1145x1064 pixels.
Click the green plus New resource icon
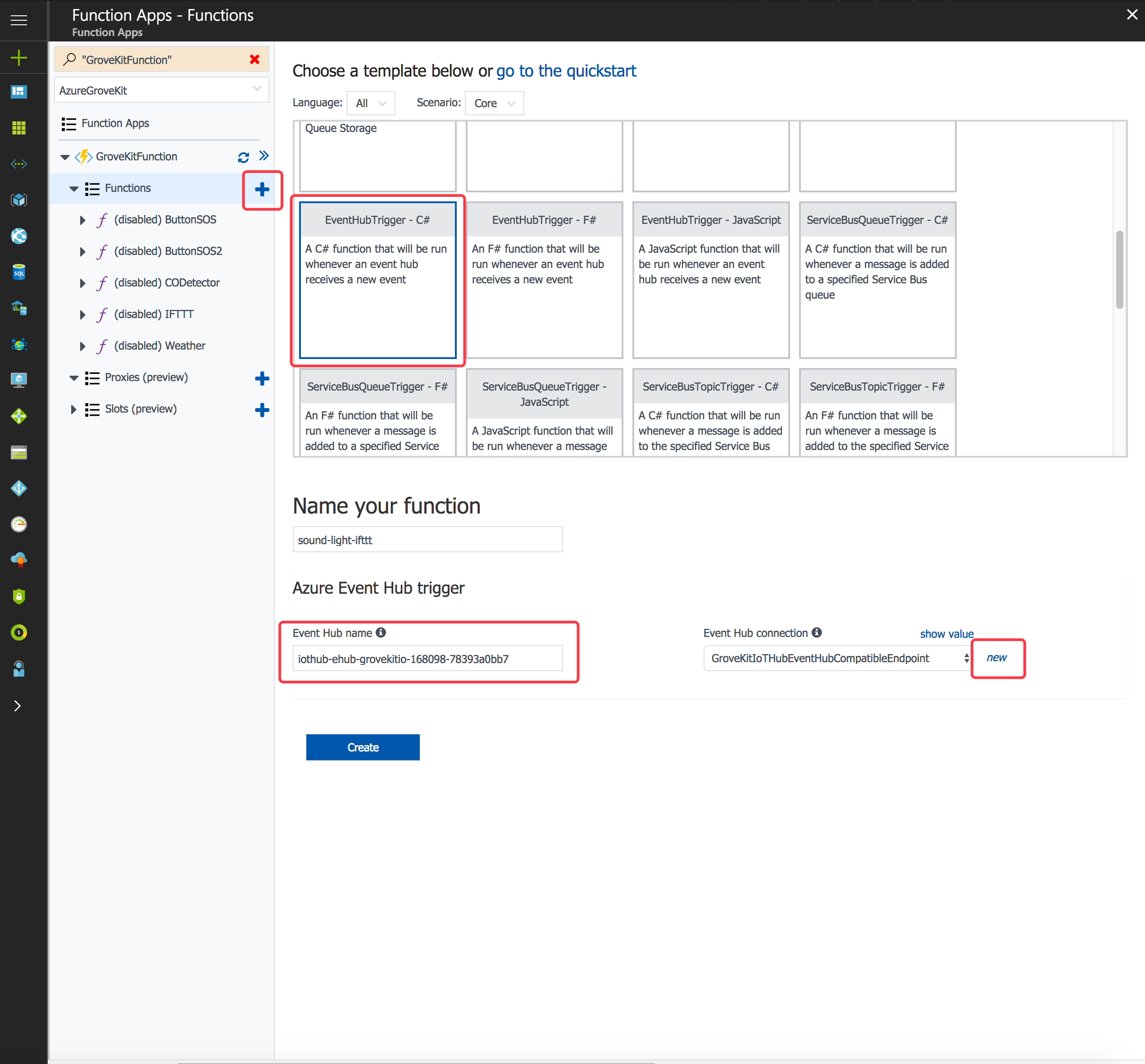(x=19, y=57)
